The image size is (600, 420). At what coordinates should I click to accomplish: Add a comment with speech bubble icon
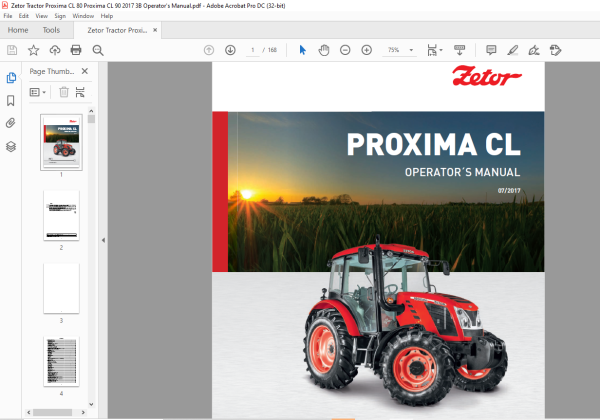click(491, 50)
